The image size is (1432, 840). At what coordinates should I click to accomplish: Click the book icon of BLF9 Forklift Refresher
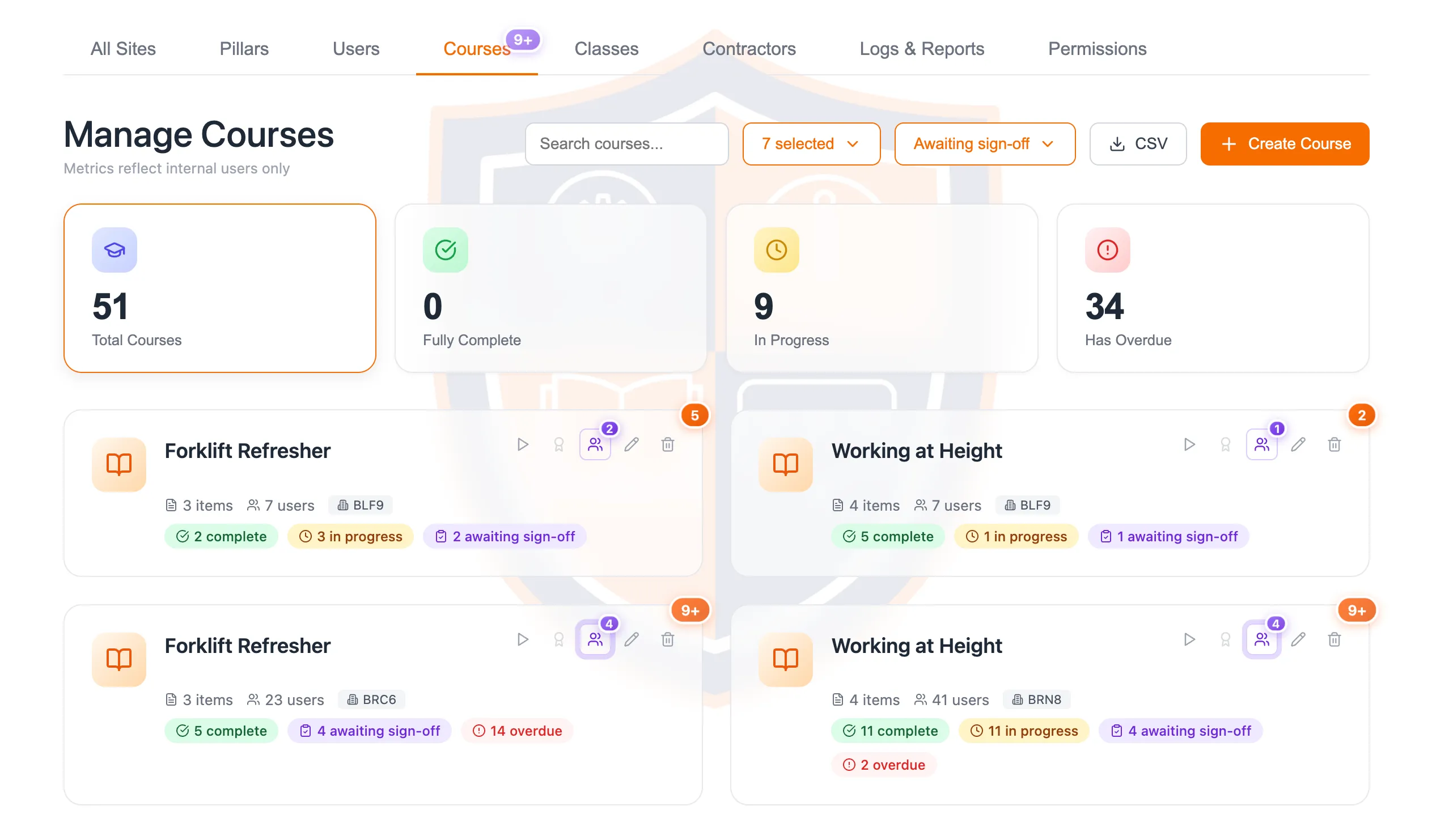pyautogui.click(x=118, y=464)
